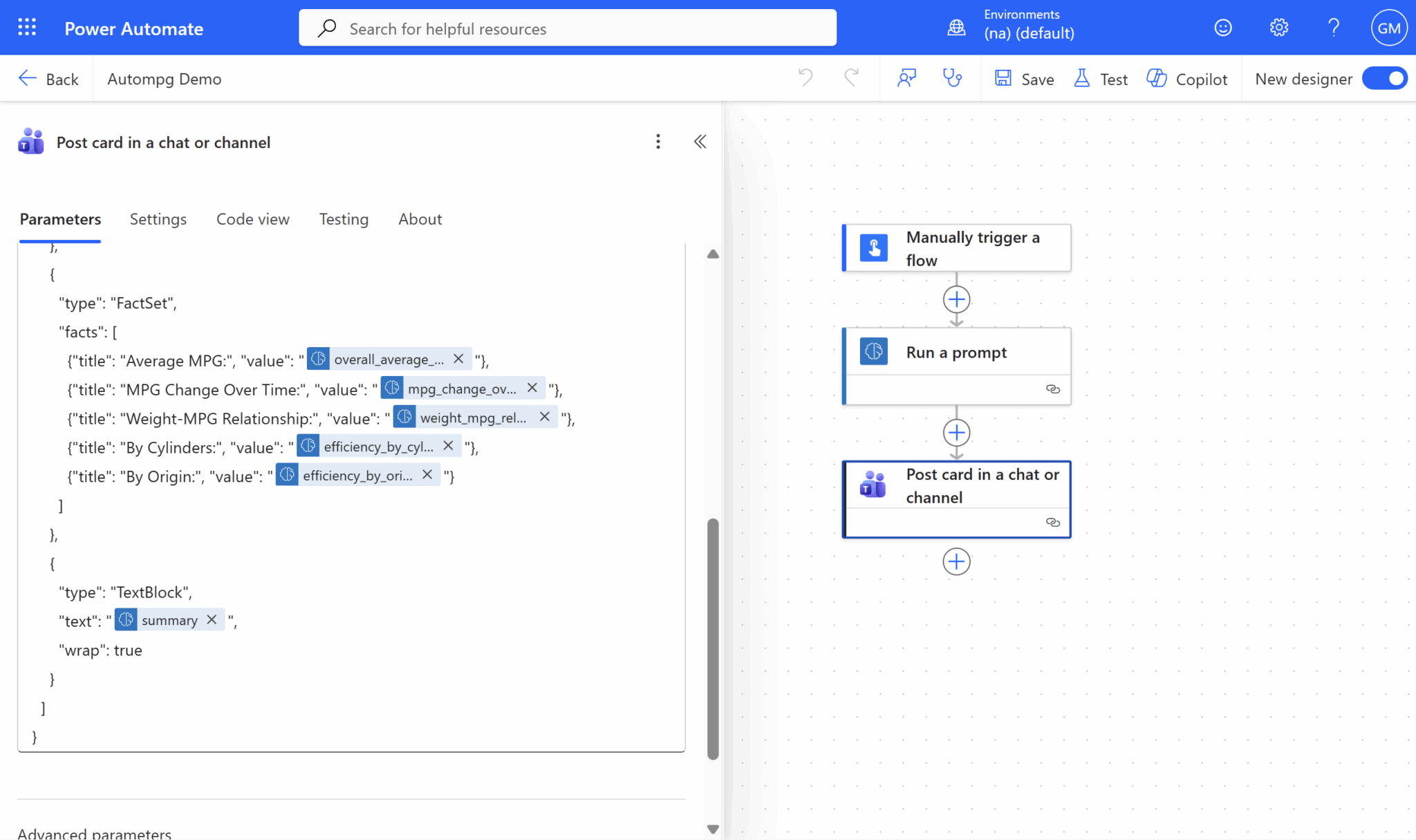Screen dimensions: 1416x840
Task: Open the Settings tab
Action: point(158,219)
